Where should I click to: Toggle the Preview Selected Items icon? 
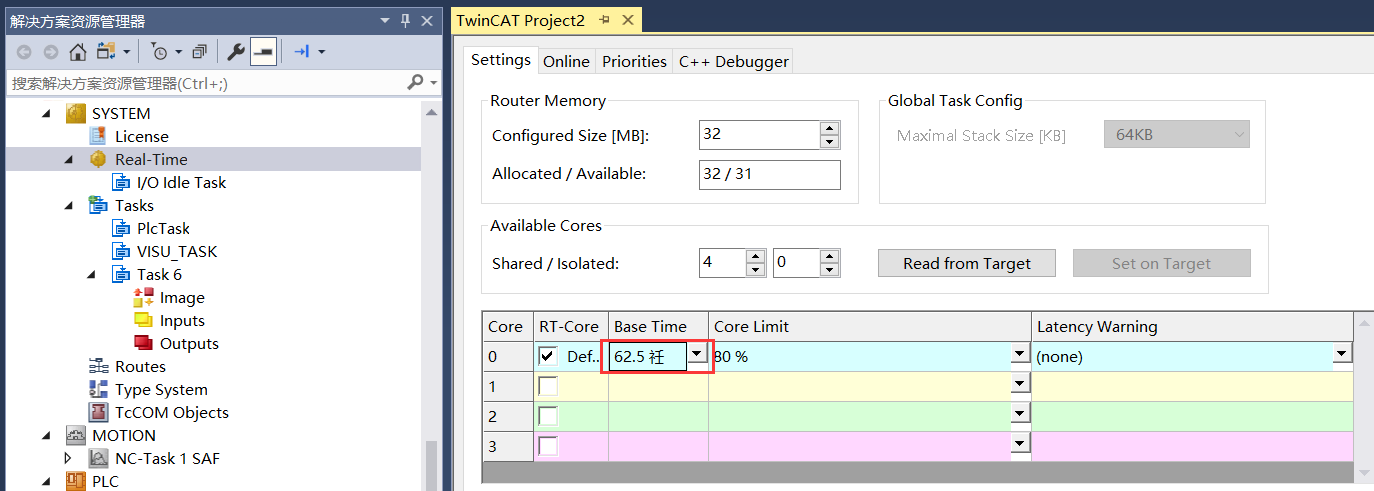click(x=263, y=52)
